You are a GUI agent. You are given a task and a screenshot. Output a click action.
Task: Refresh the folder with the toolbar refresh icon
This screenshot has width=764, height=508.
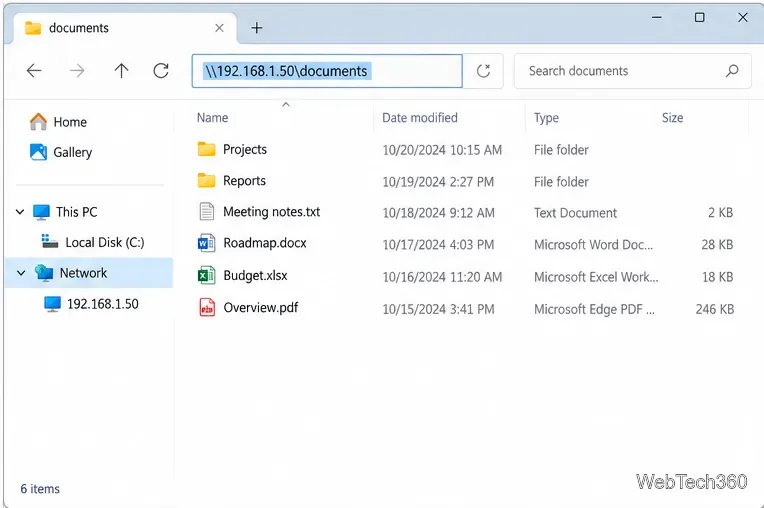[161, 71]
